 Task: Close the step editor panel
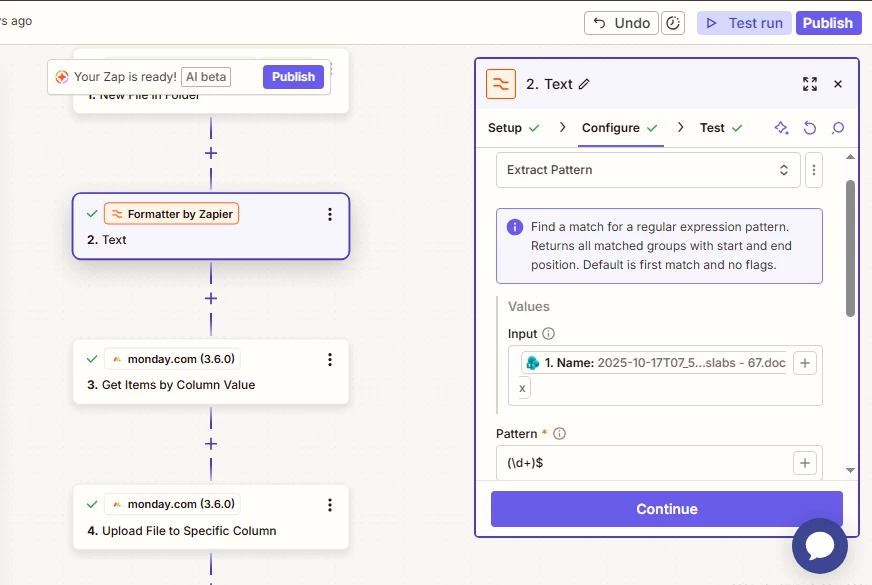pos(838,84)
